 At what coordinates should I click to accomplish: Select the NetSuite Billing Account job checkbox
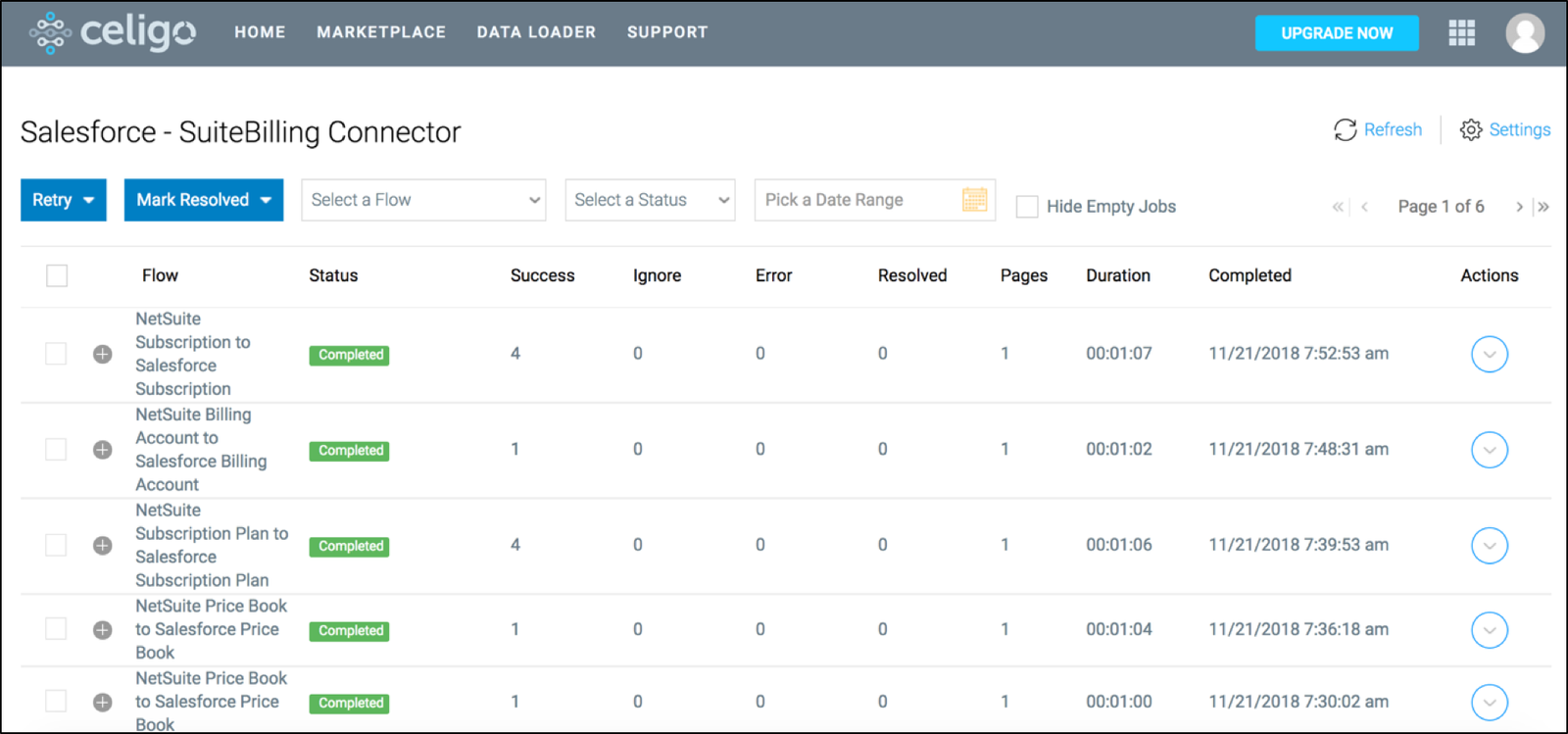(x=56, y=449)
